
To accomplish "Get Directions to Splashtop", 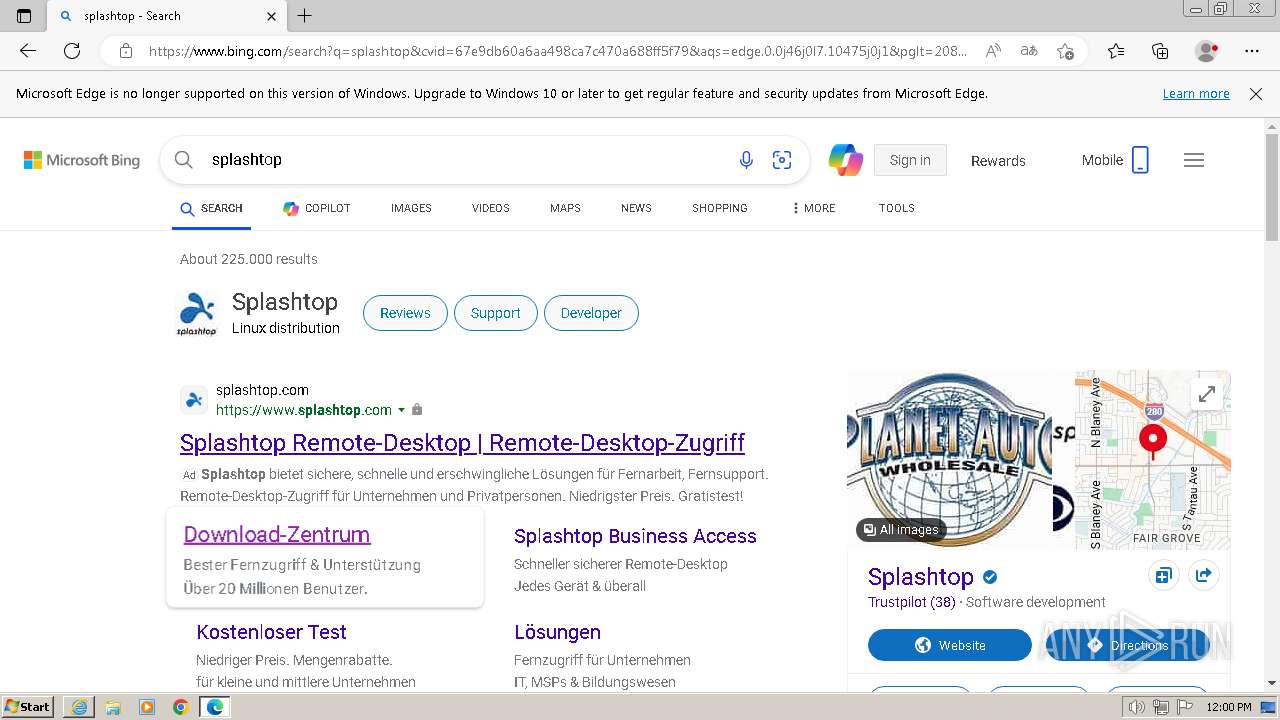I will (x=1128, y=645).
